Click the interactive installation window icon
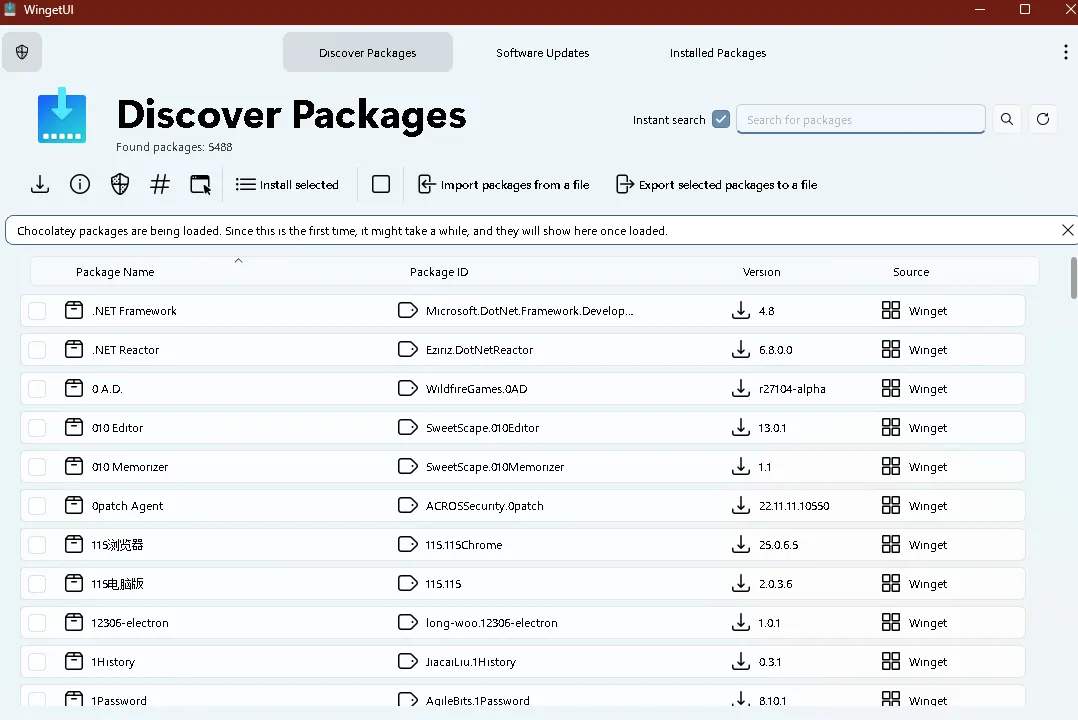The height and width of the screenshot is (720, 1078). pos(201,184)
